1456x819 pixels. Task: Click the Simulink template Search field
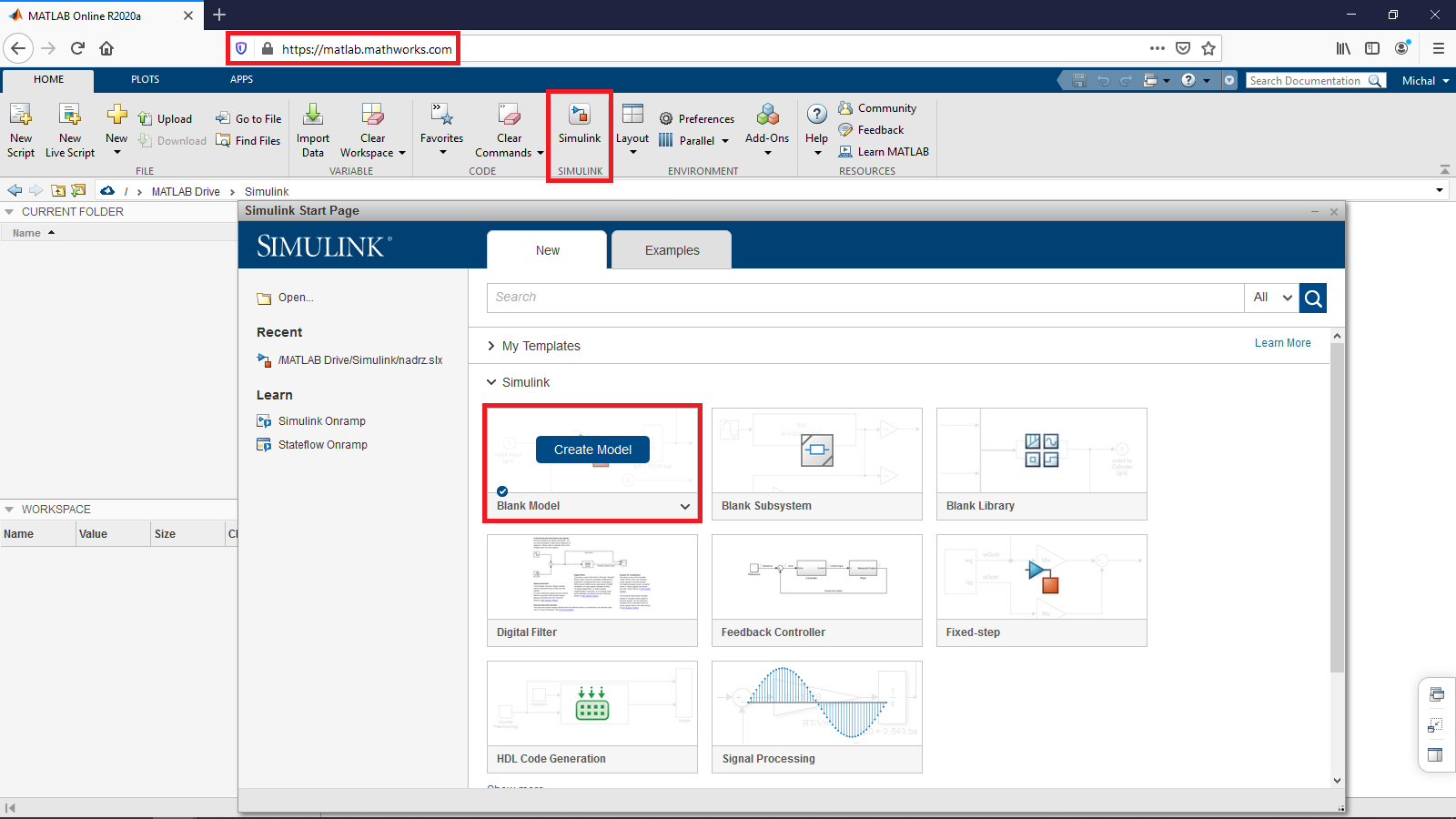pyautogui.click(x=865, y=298)
